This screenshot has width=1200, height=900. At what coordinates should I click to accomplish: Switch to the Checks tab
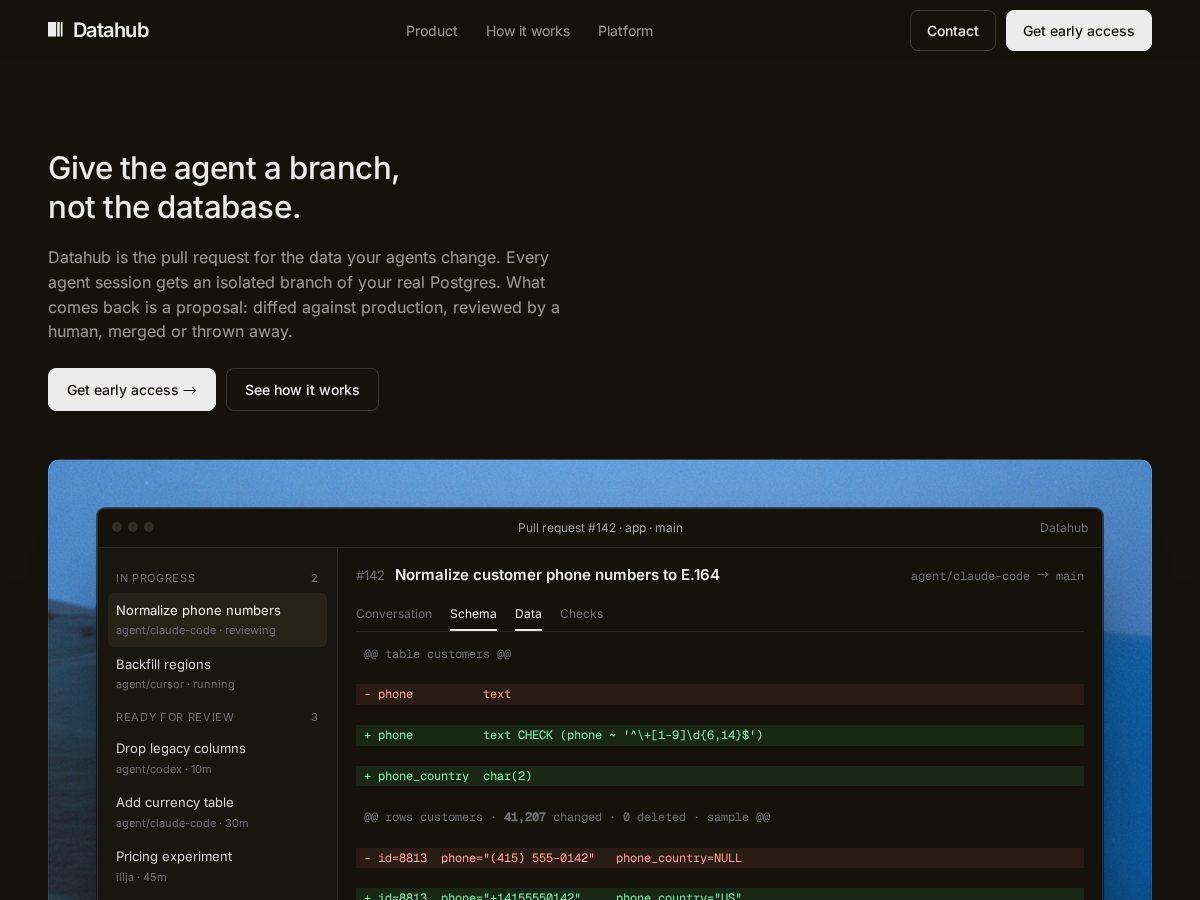[581, 614]
